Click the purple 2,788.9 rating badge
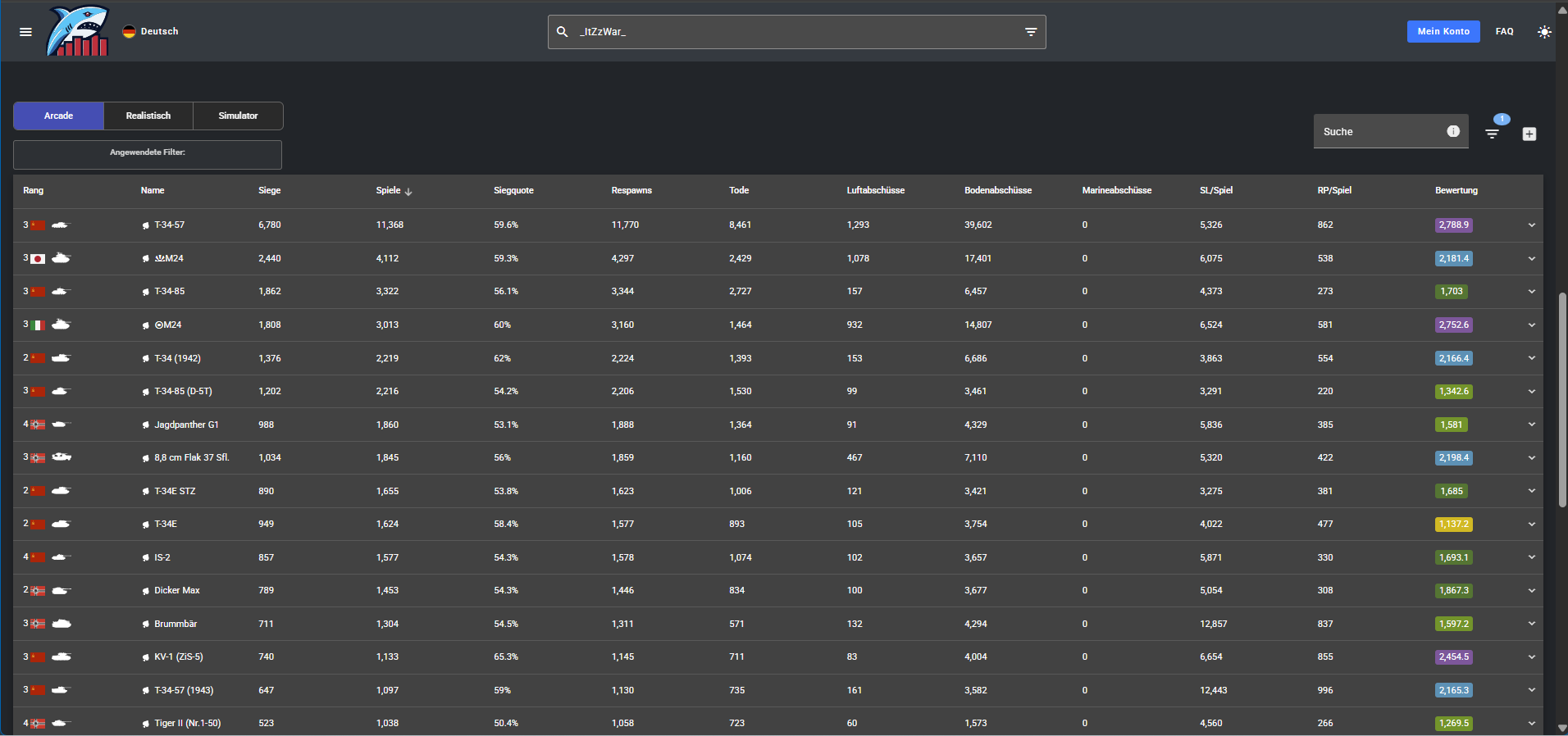 click(1453, 225)
